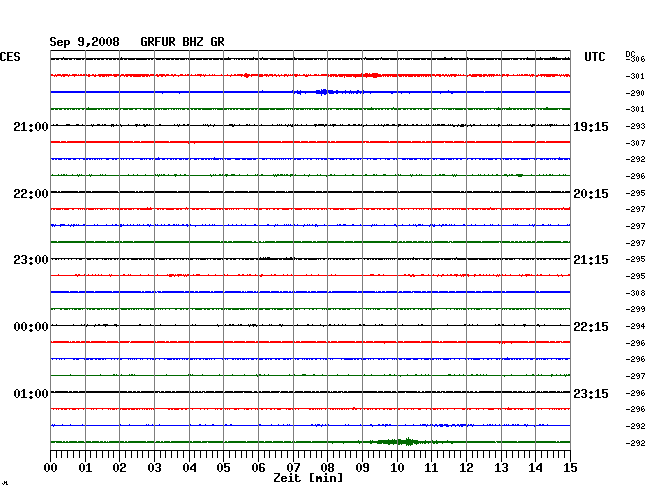Click the 23:15 UTC time label

(591, 393)
